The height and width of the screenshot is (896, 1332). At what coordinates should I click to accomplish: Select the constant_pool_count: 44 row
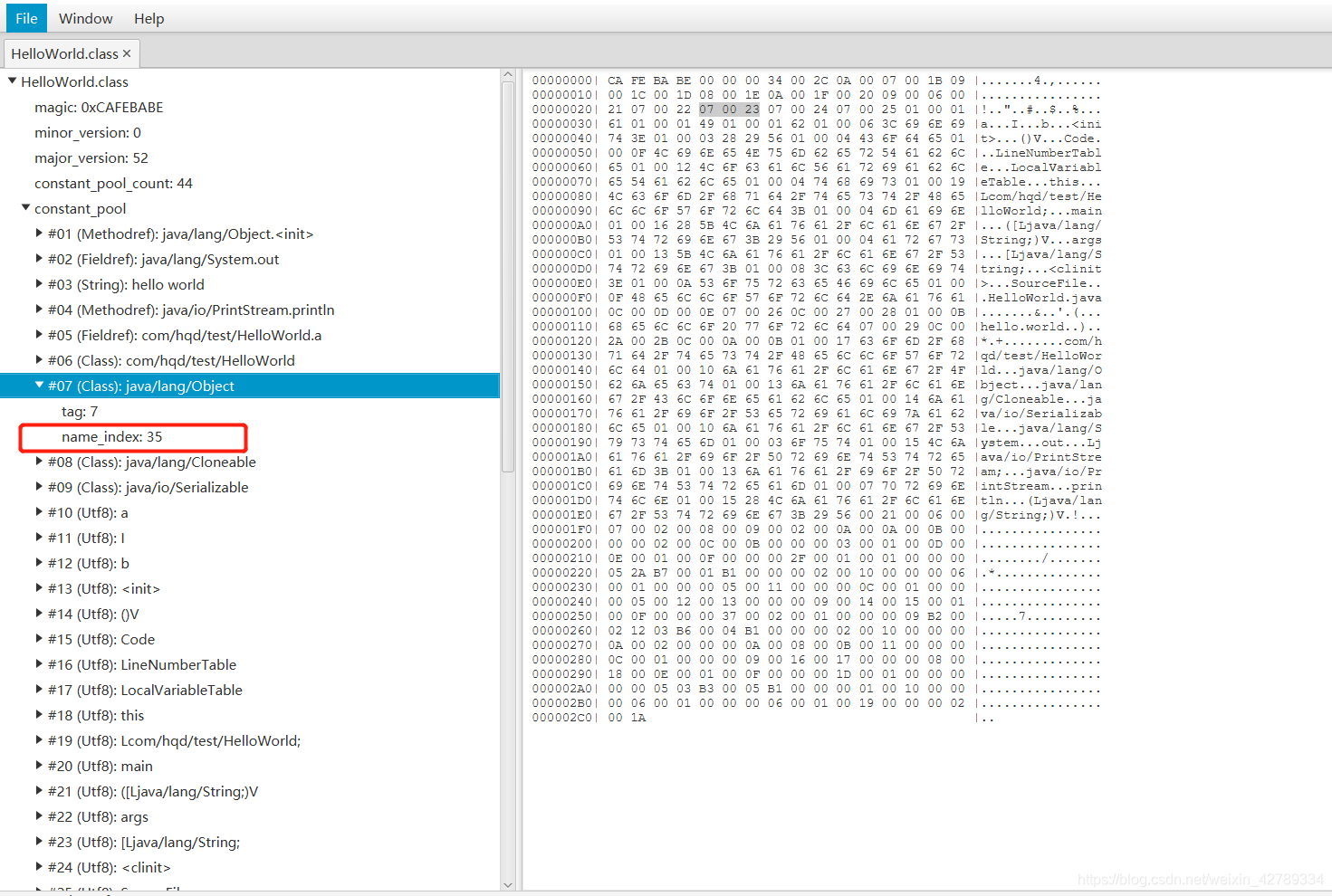(x=250, y=183)
